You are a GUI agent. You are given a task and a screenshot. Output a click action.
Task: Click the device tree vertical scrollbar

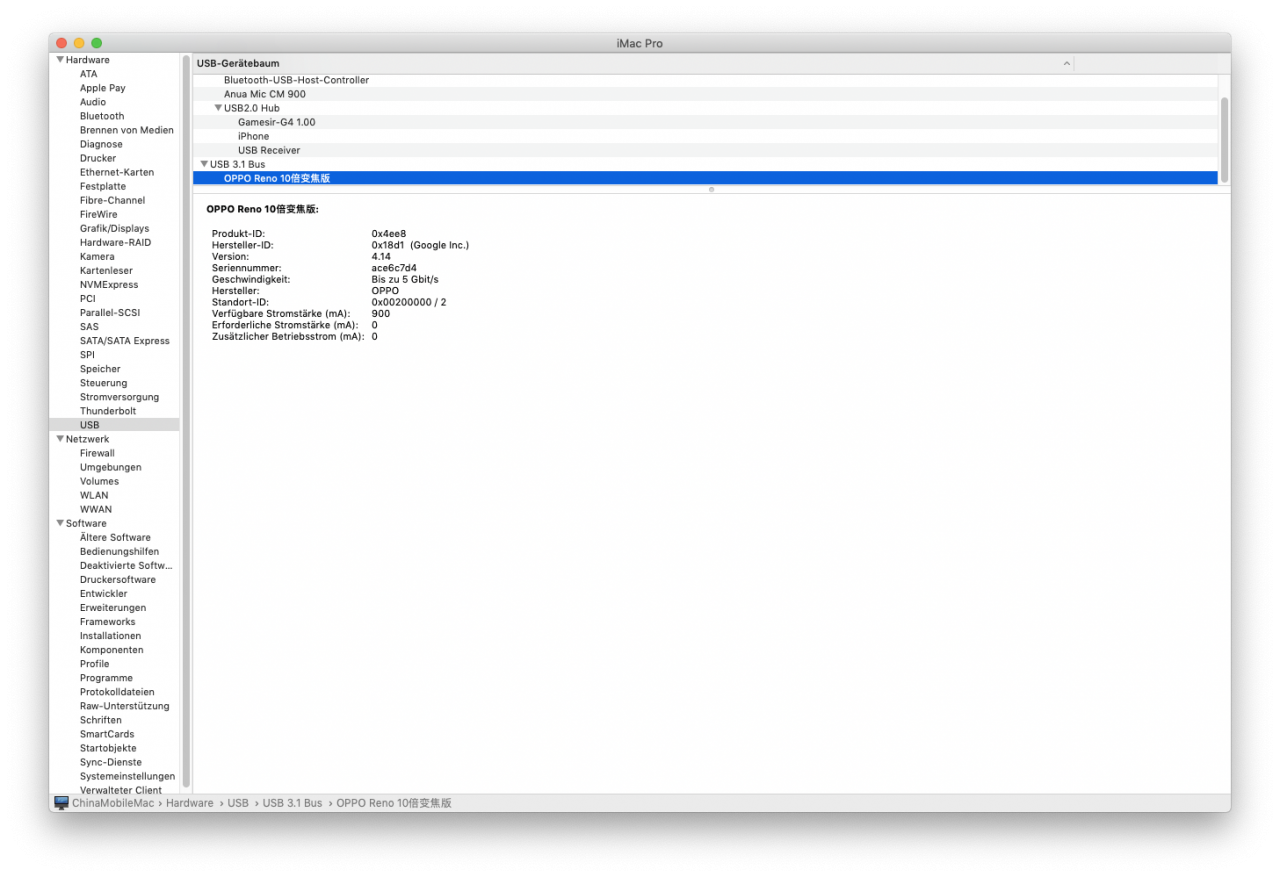[1224, 139]
